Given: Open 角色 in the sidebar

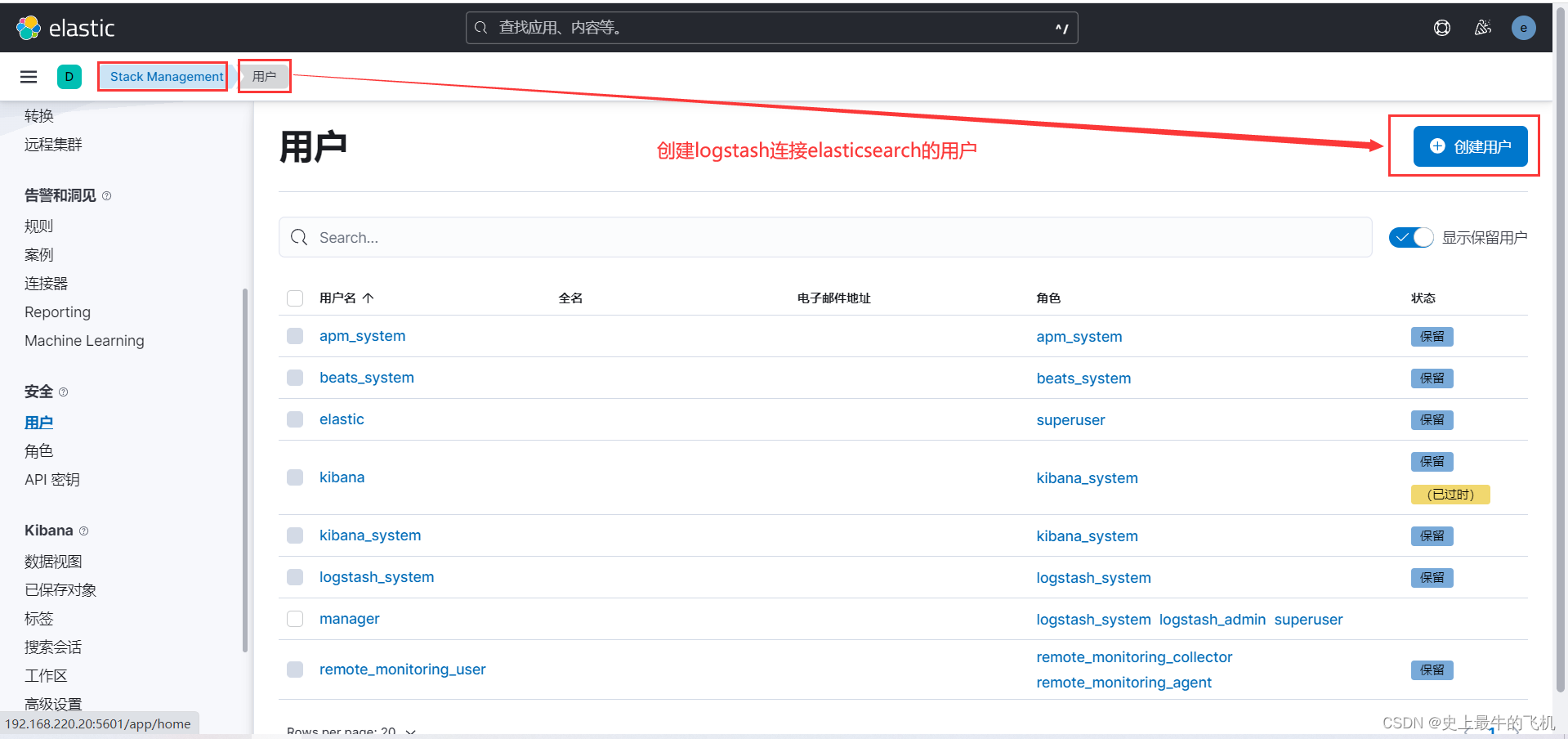Looking at the screenshot, I should (x=38, y=451).
